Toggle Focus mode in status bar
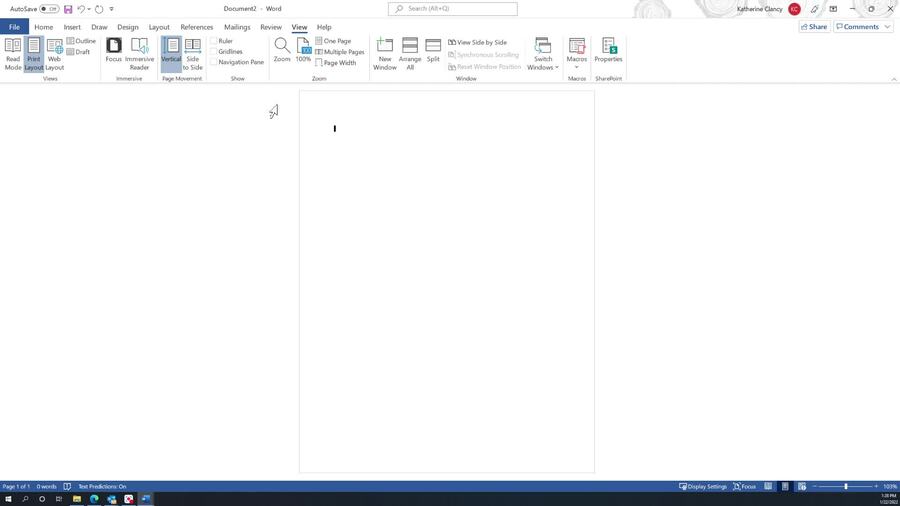900x506 pixels. pos(744,486)
